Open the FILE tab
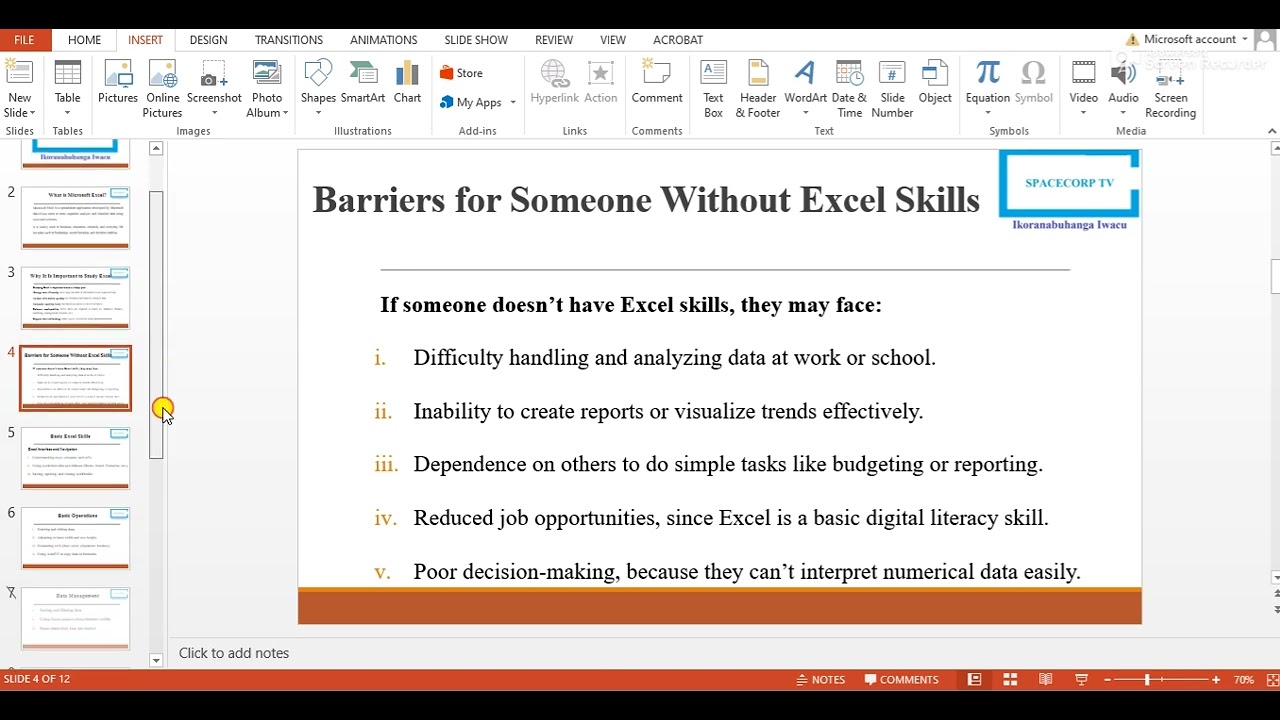Viewport: 1280px width, 720px height. [x=24, y=40]
